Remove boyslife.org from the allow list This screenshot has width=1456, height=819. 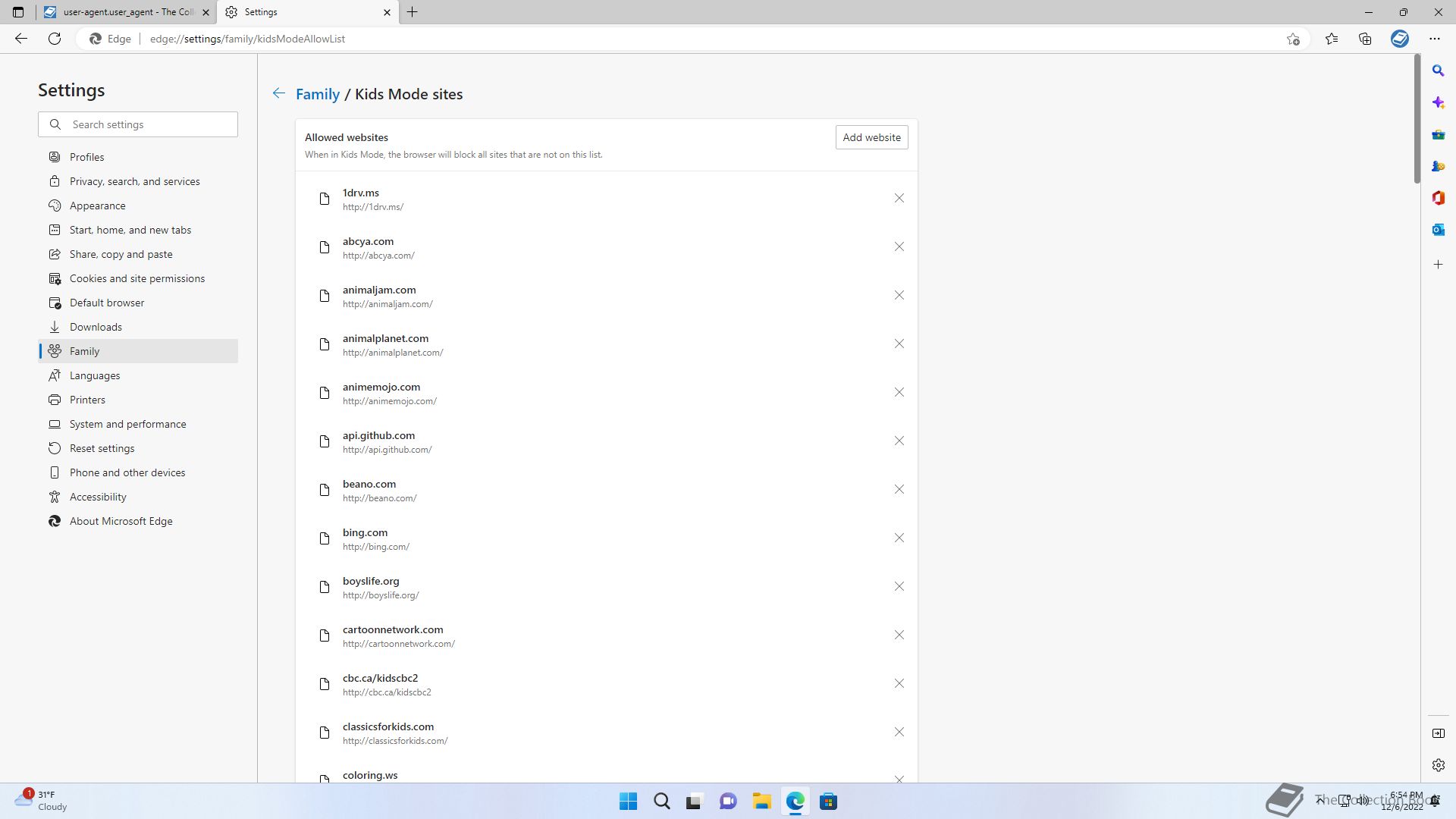899,586
